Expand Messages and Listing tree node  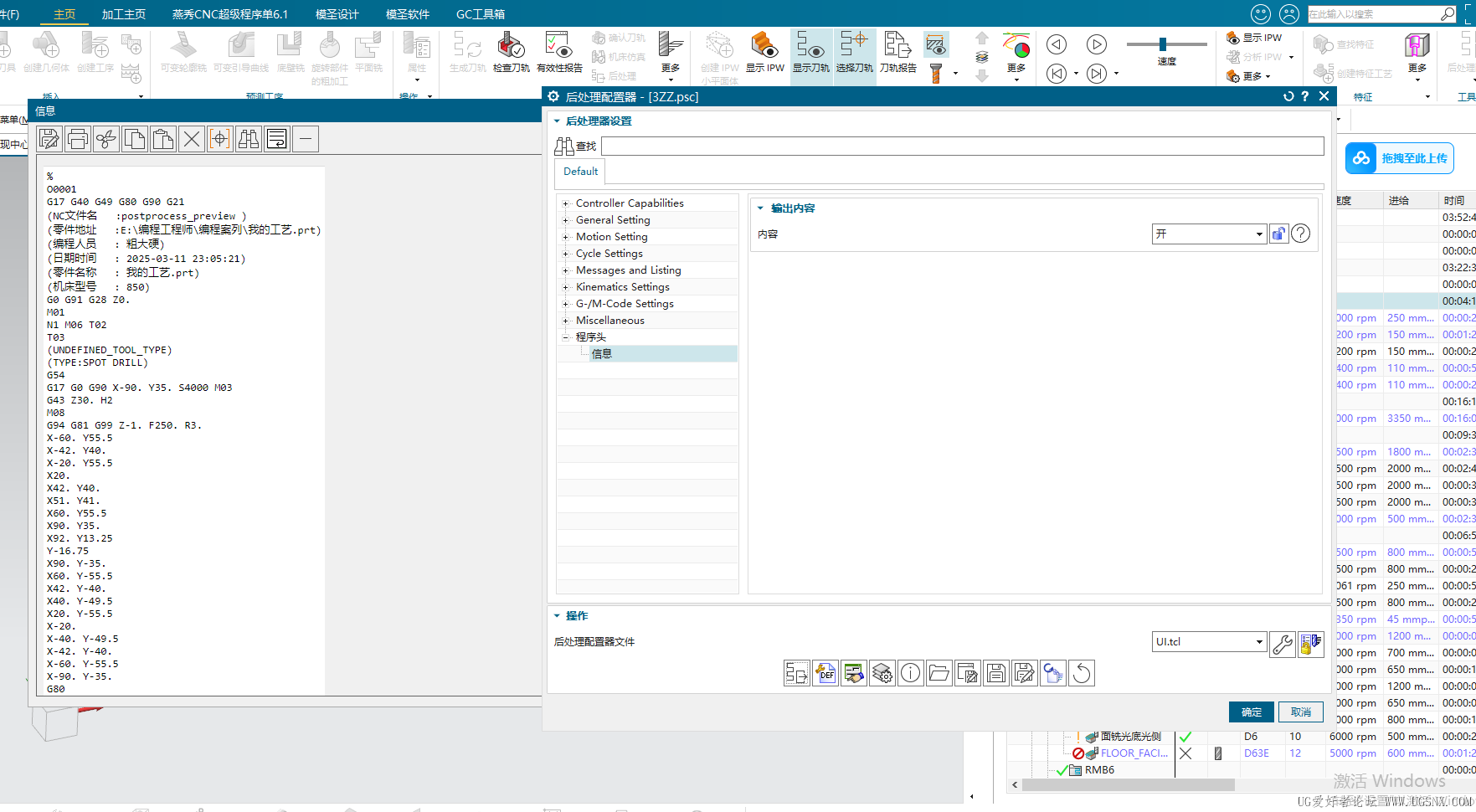tap(566, 270)
